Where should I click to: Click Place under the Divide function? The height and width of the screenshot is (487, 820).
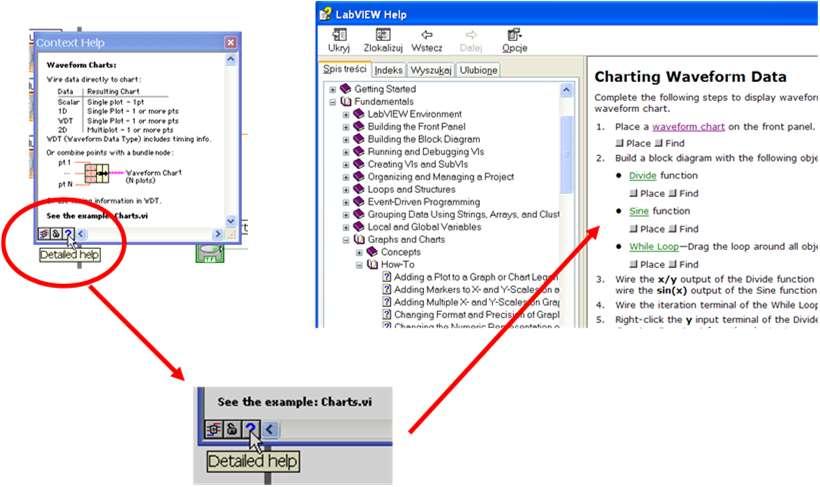tap(647, 194)
